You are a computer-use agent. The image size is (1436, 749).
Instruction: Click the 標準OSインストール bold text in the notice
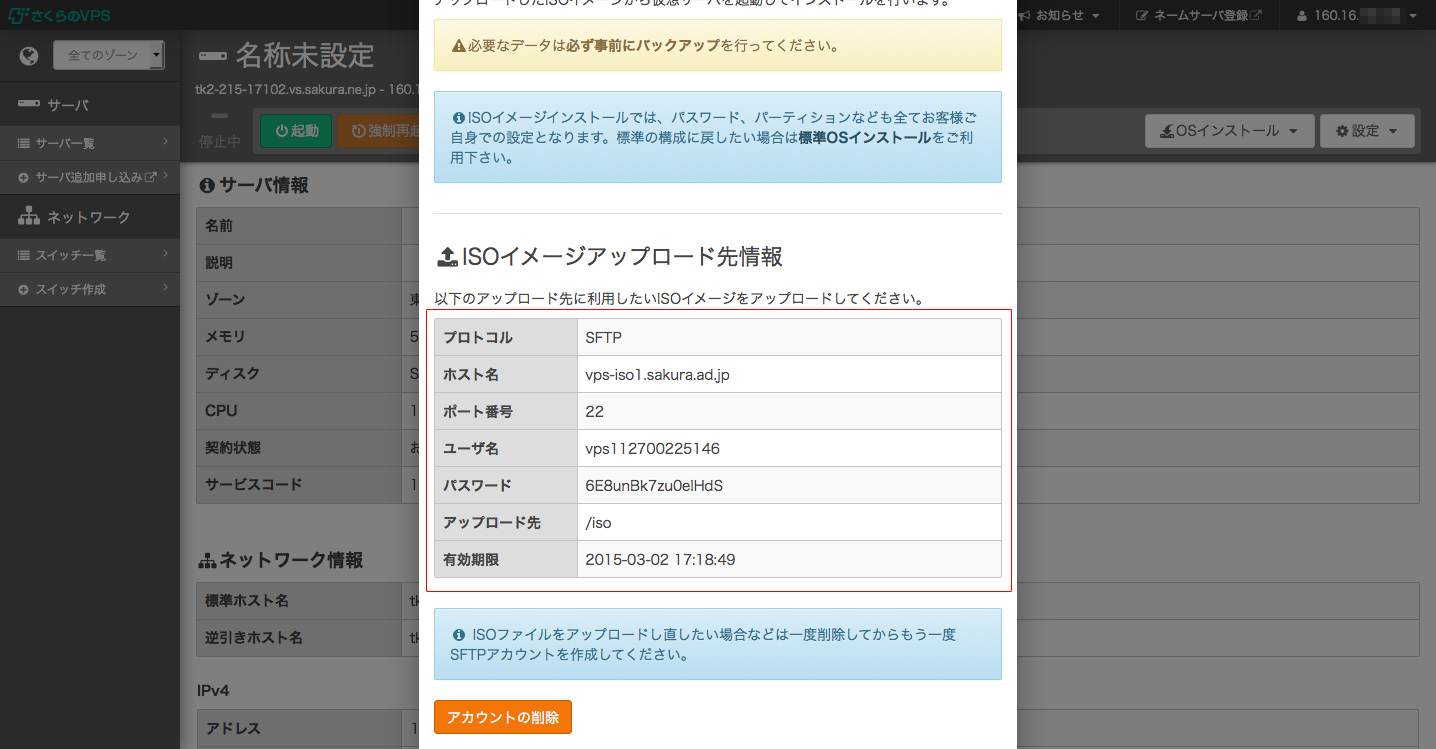pyautogui.click(x=864, y=138)
